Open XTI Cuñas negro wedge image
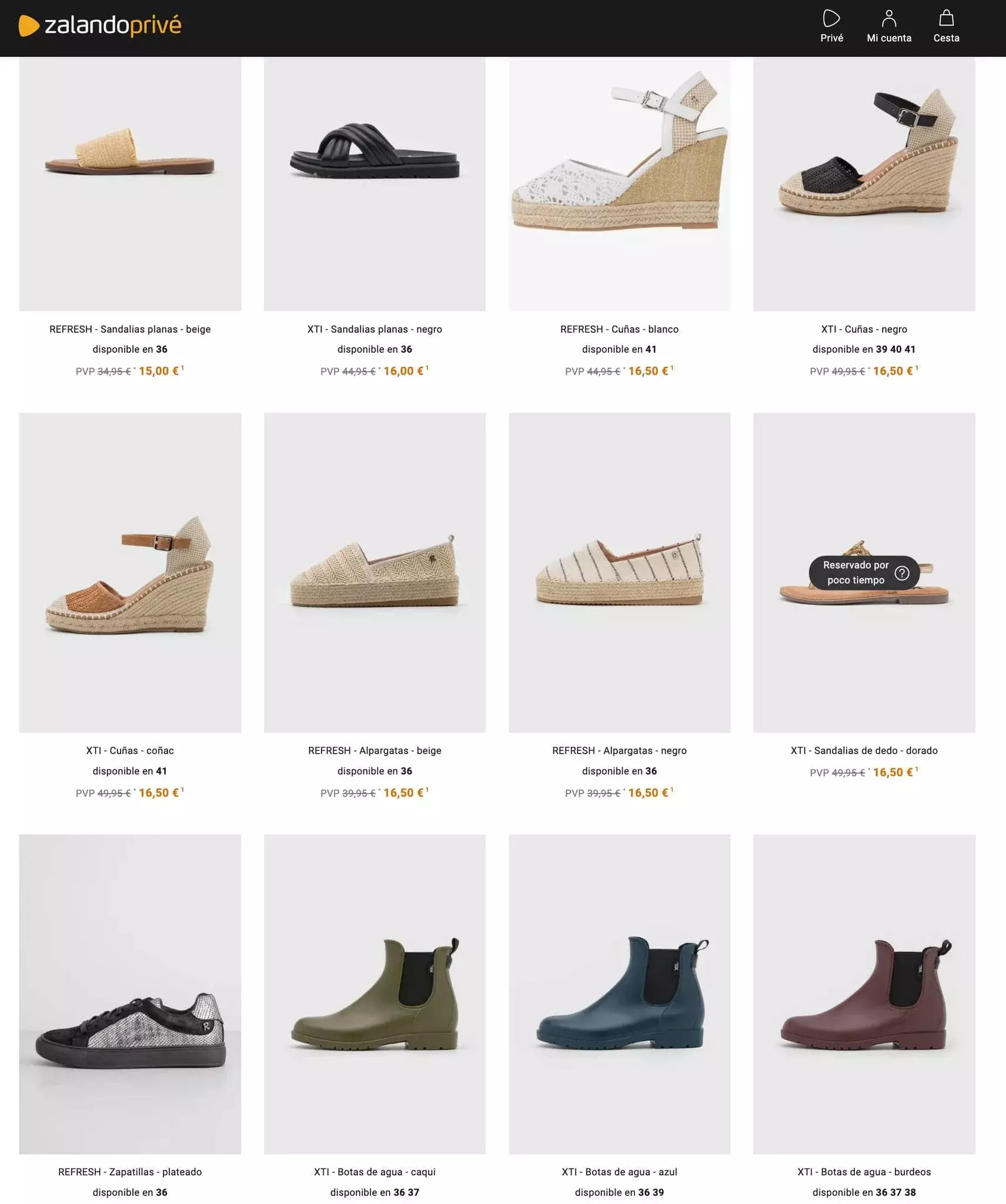This screenshot has width=1006, height=1204. [x=864, y=184]
